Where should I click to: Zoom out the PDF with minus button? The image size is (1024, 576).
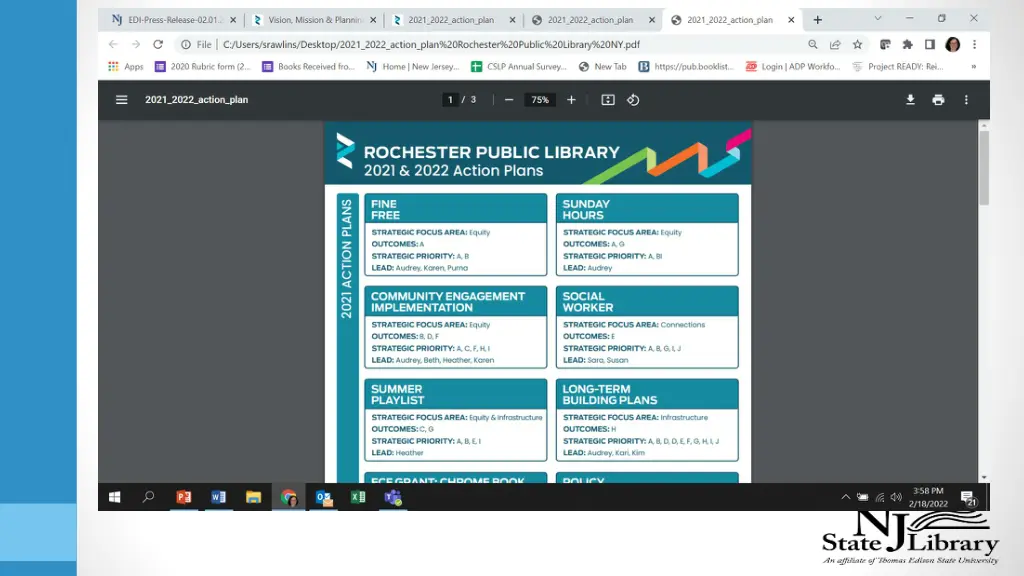pyautogui.click(x=509, y=100)
